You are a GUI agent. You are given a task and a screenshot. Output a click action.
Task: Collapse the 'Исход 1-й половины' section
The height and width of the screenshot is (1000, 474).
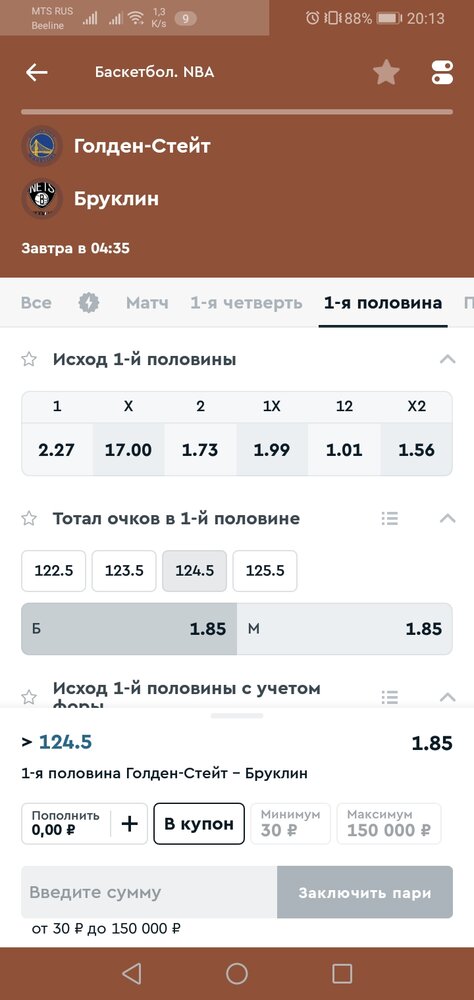tap(448, 360)
